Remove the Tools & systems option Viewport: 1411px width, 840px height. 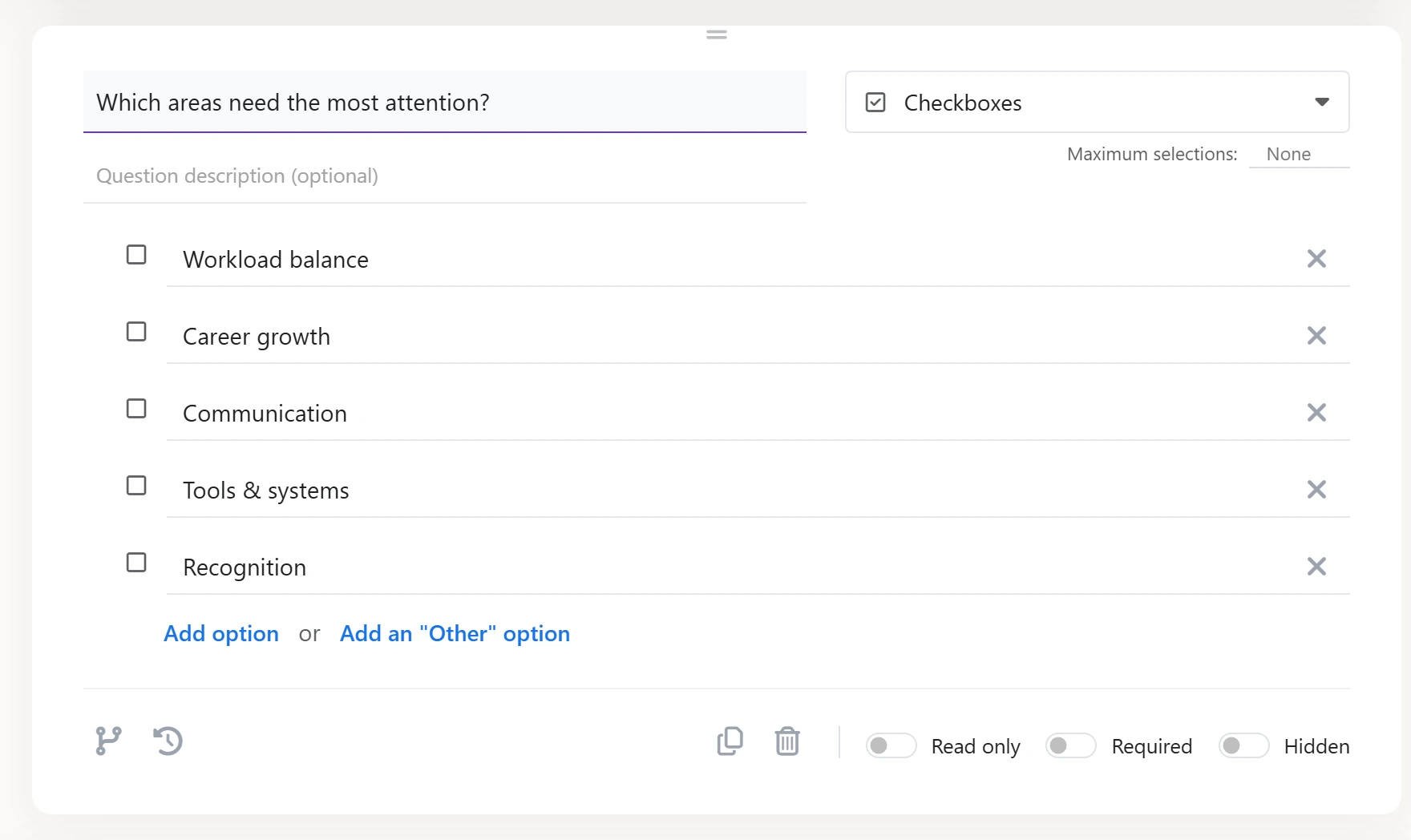coord(1316,489)
